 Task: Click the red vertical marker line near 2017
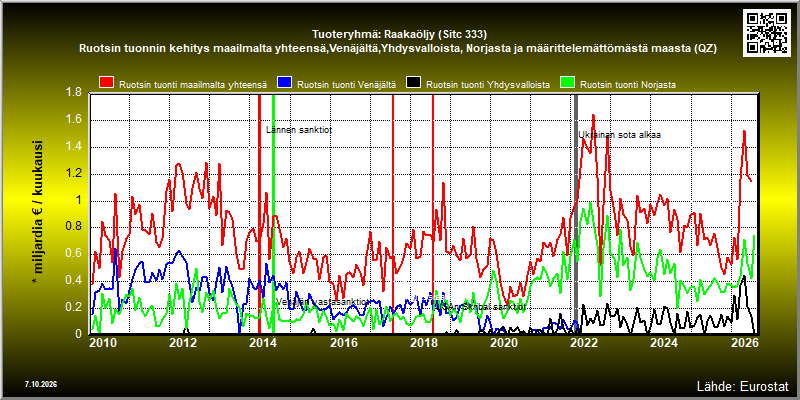(x=393, y=214)
